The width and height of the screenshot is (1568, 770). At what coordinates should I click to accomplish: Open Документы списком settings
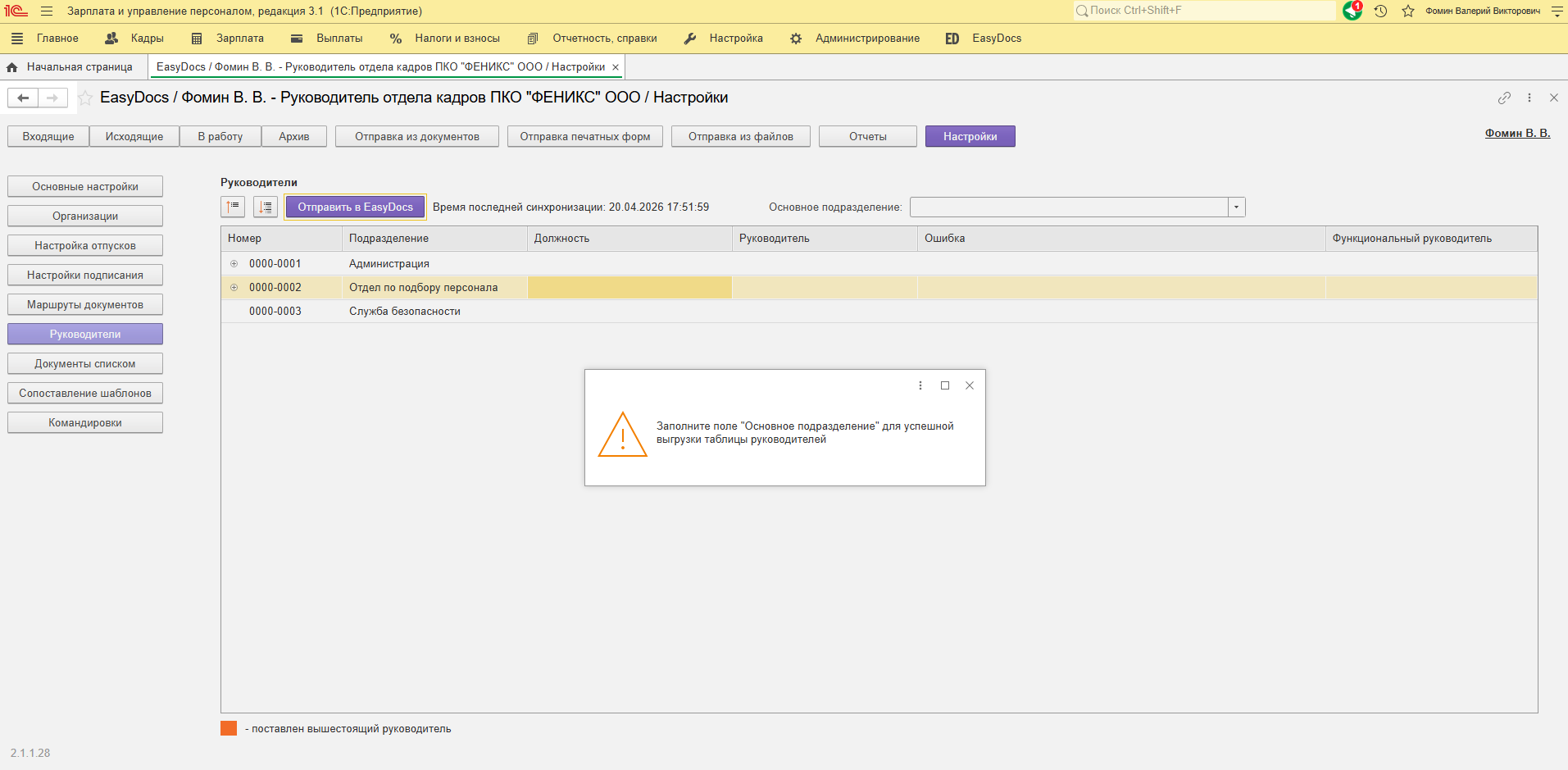[85, 364]
